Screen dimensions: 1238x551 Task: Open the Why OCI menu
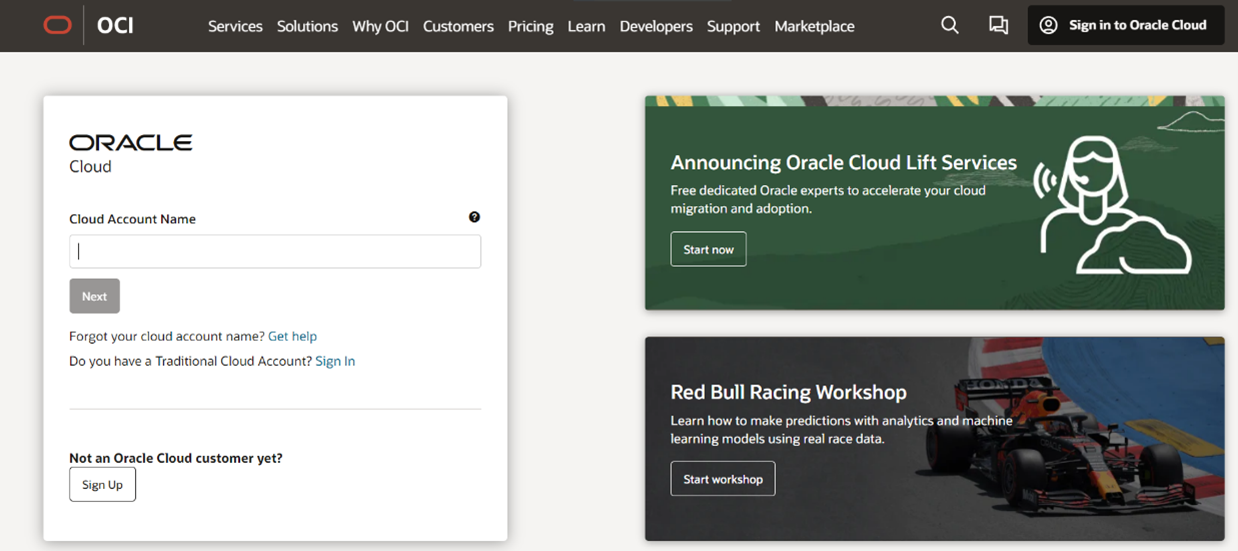[x=380, y=26]
